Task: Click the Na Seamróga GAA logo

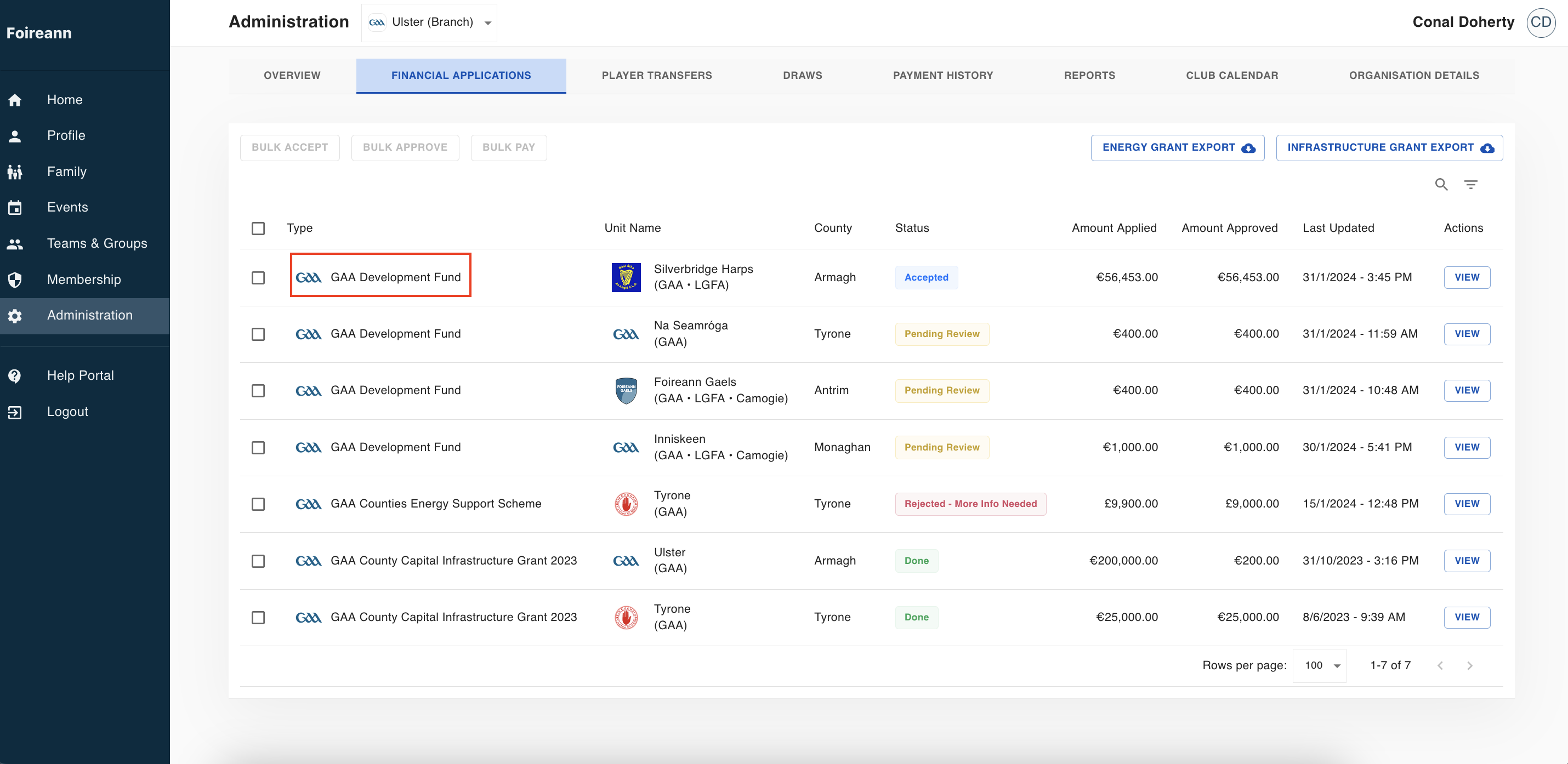Action: coord(626,334)
